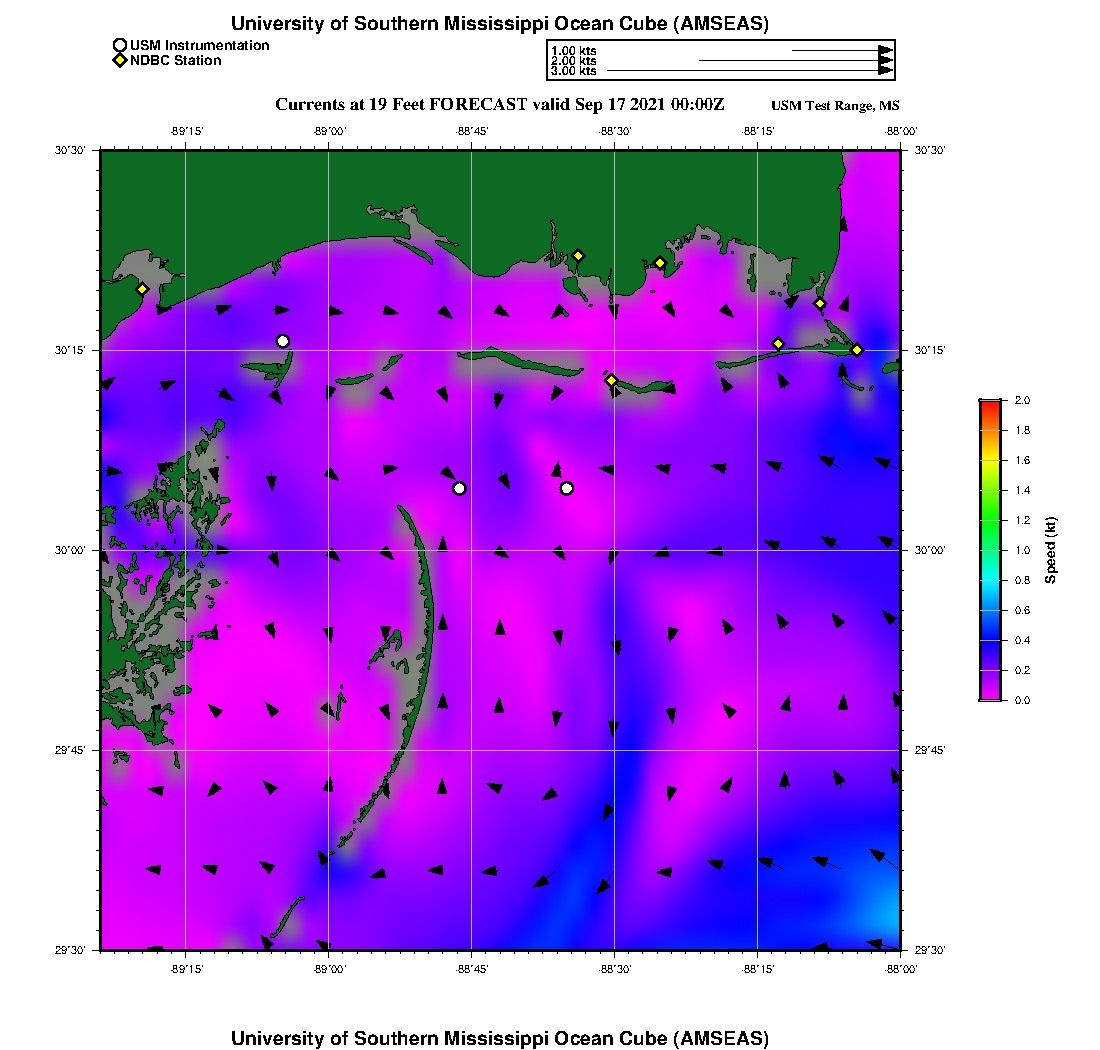Click the NDBC station marker just below the eastern mainland point

820,304
